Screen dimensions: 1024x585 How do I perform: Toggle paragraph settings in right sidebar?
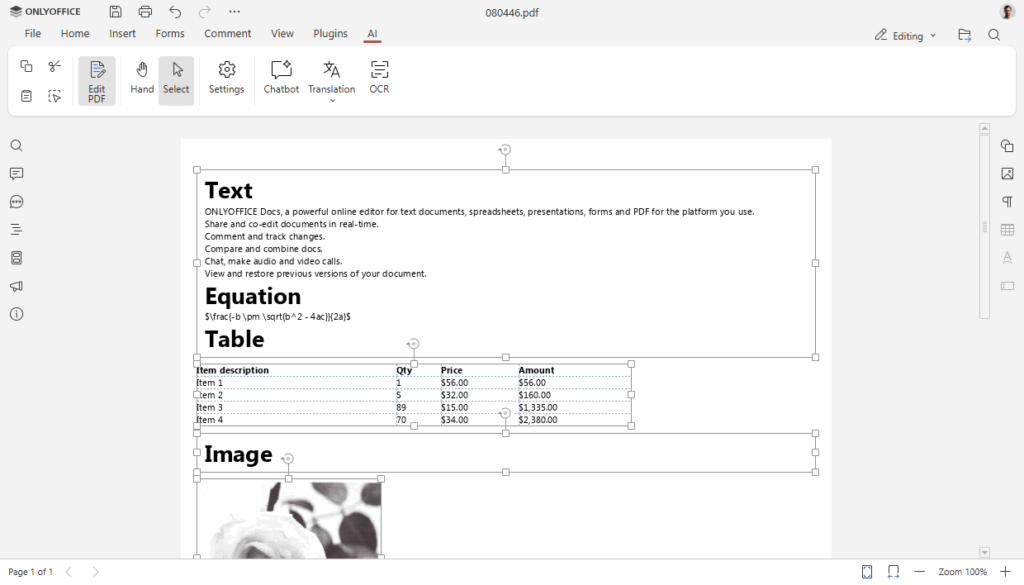[1006, 201]
